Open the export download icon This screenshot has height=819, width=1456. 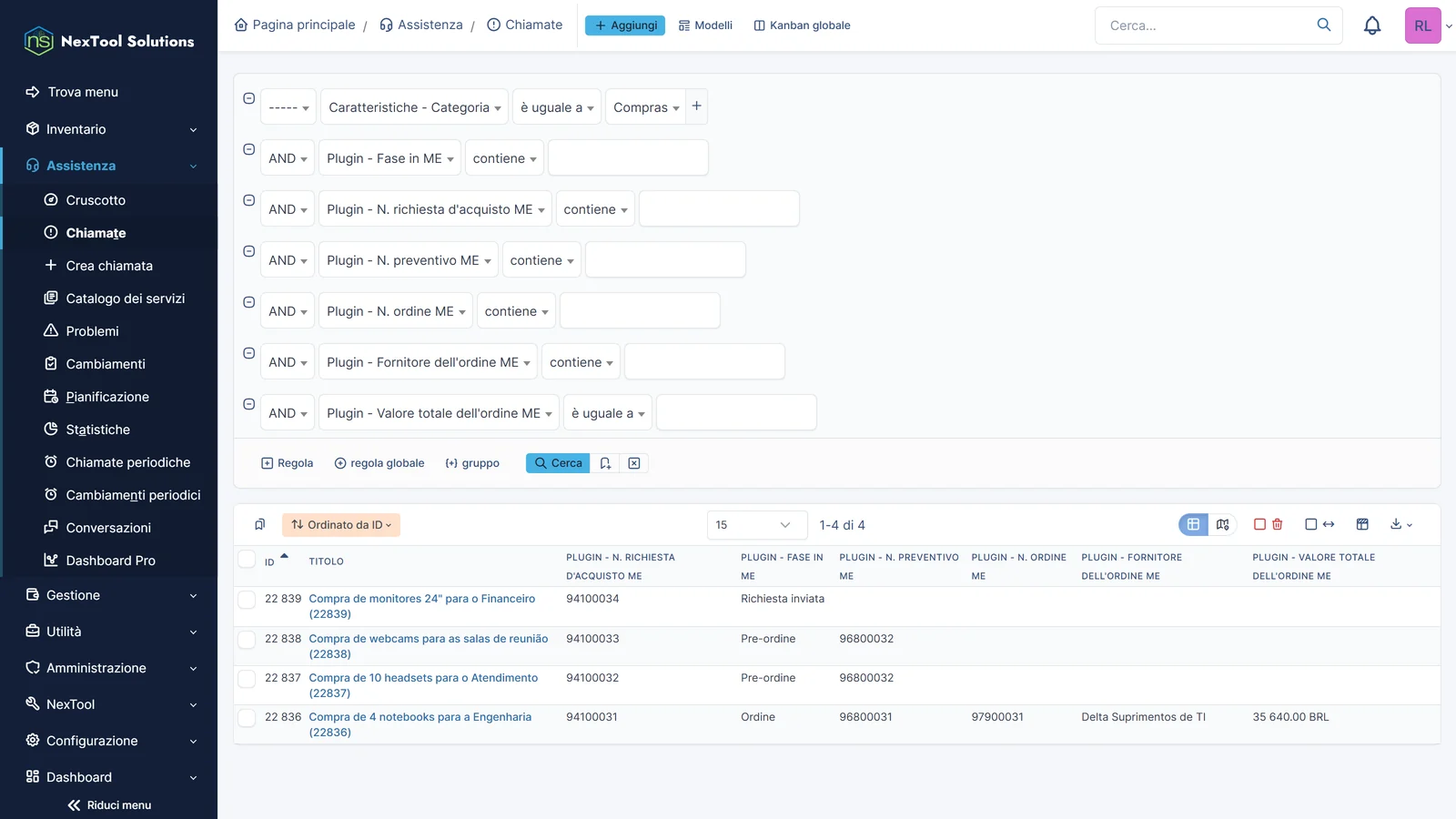1401,524
